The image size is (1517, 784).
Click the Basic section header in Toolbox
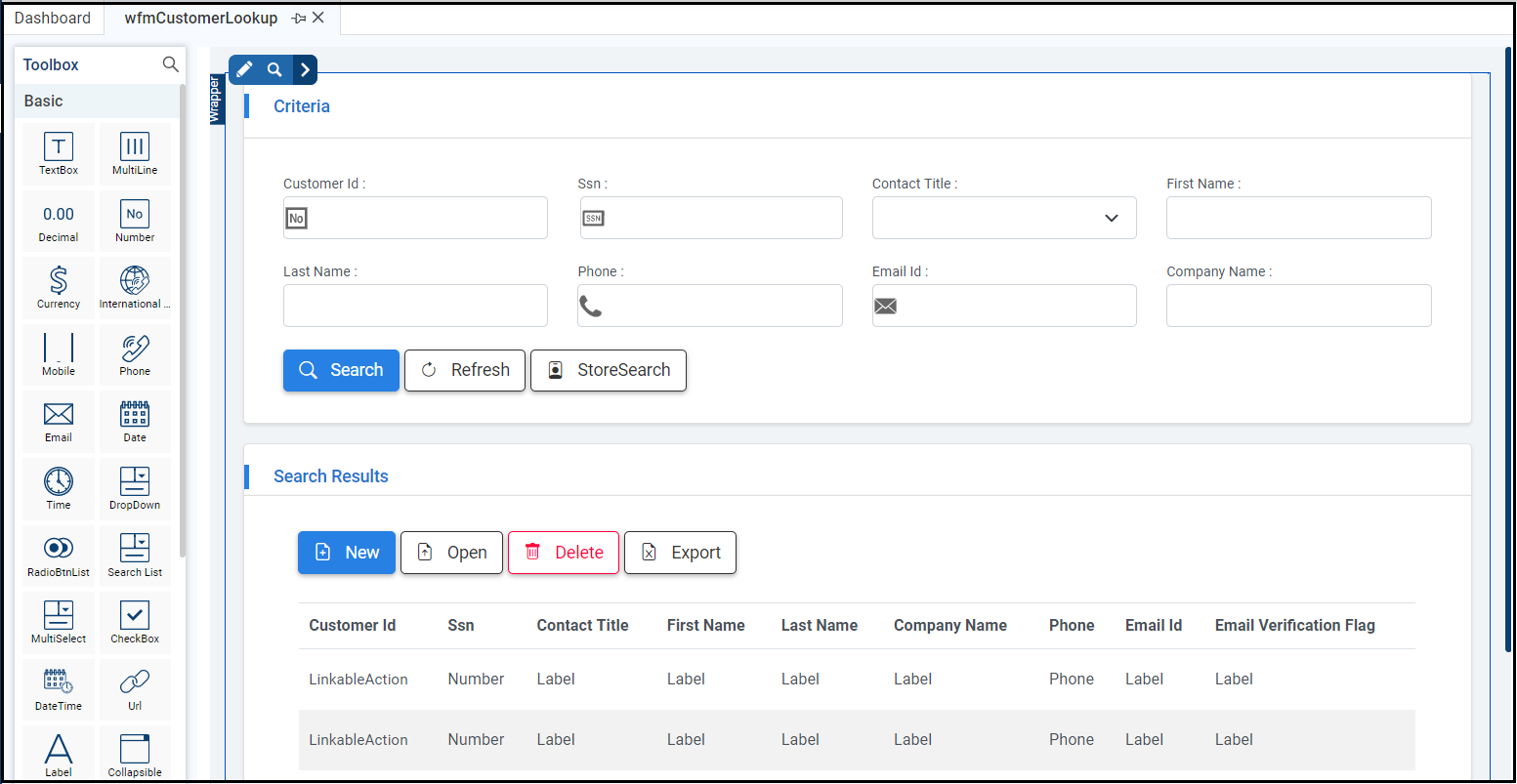coord(98,102)
